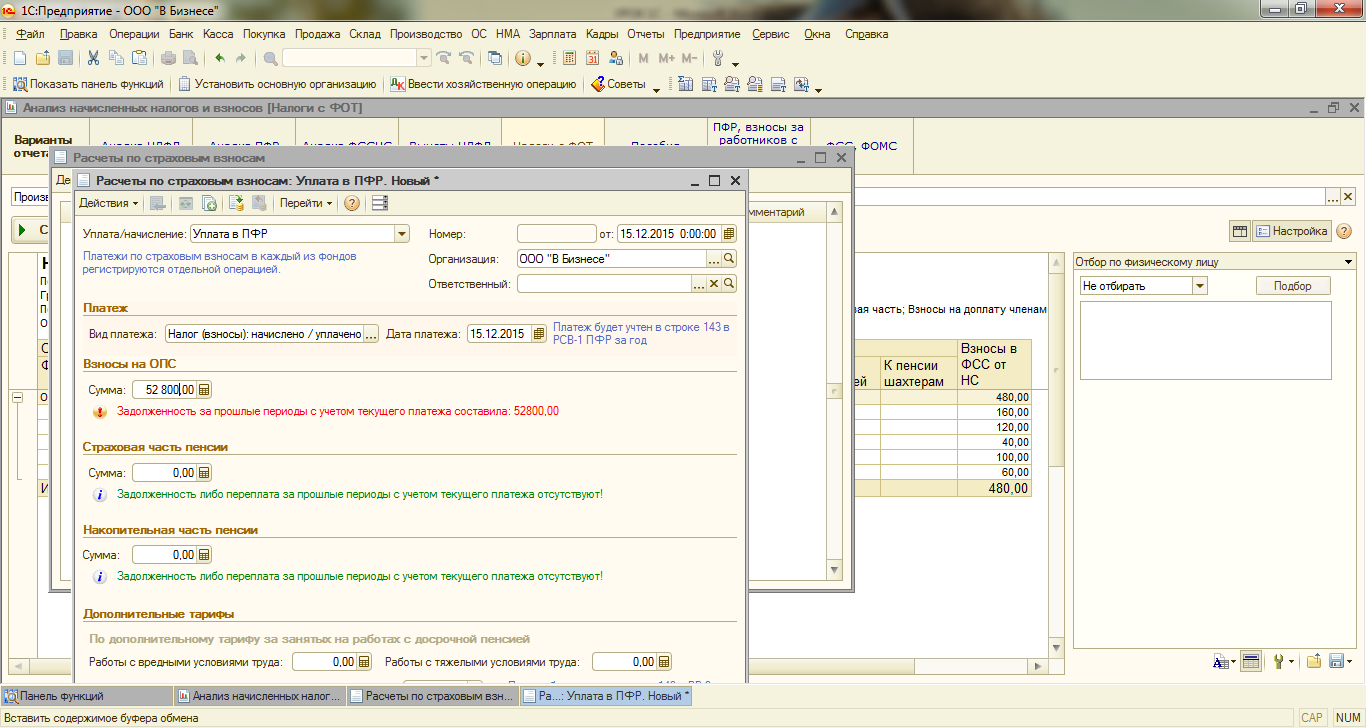Click the К пенсии шахтерам column header

[918, 373]
